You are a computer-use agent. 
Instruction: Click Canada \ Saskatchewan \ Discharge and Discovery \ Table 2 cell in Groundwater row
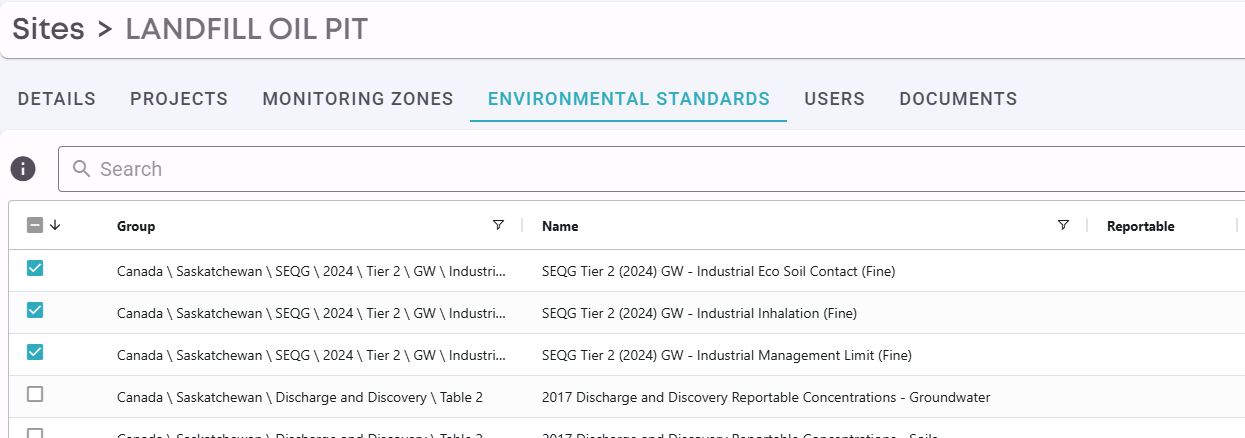(300, 397)
